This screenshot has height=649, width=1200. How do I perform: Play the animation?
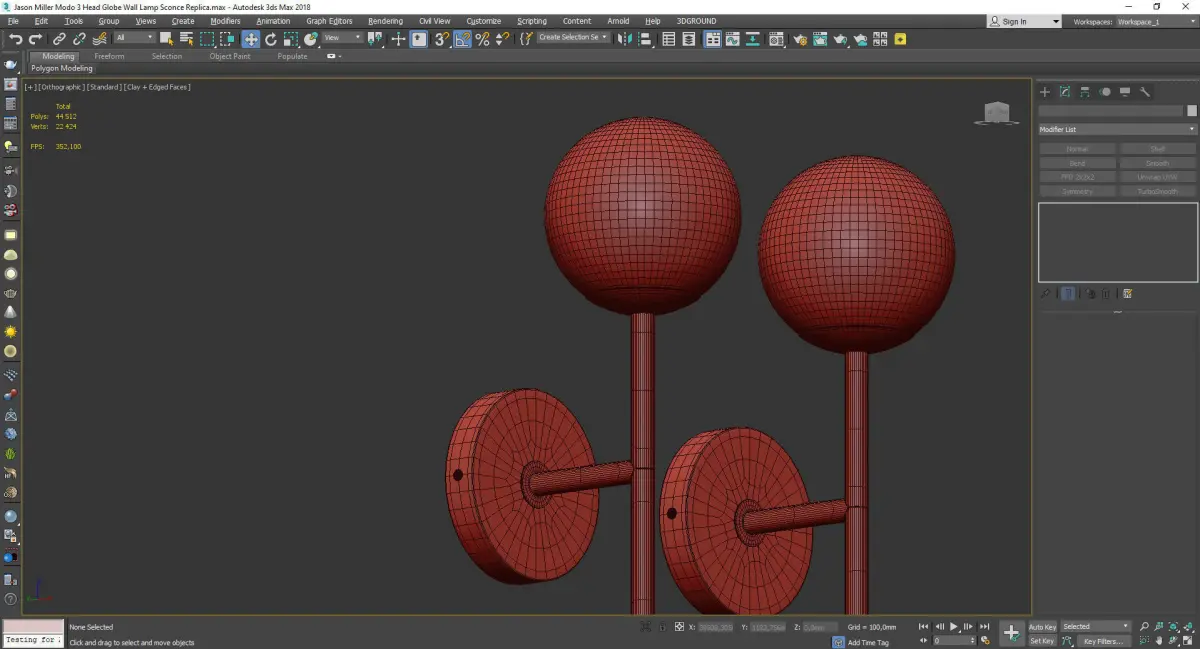tap(954, 626)
